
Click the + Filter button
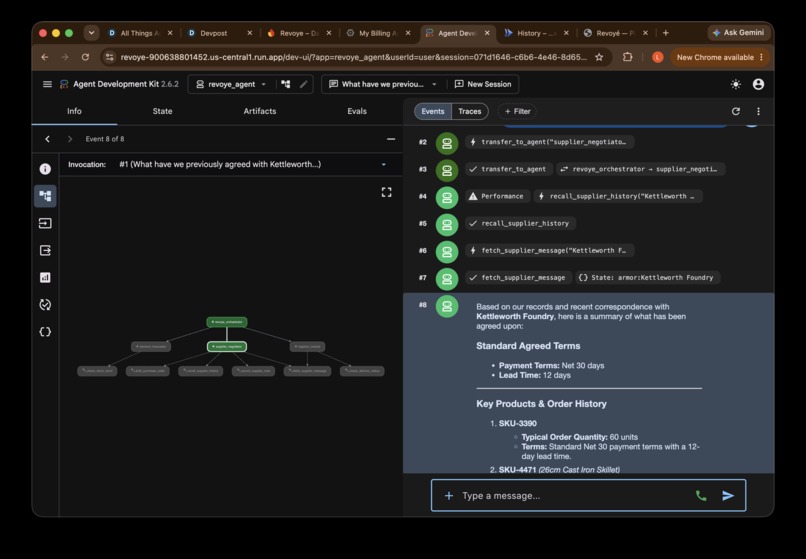517,111
